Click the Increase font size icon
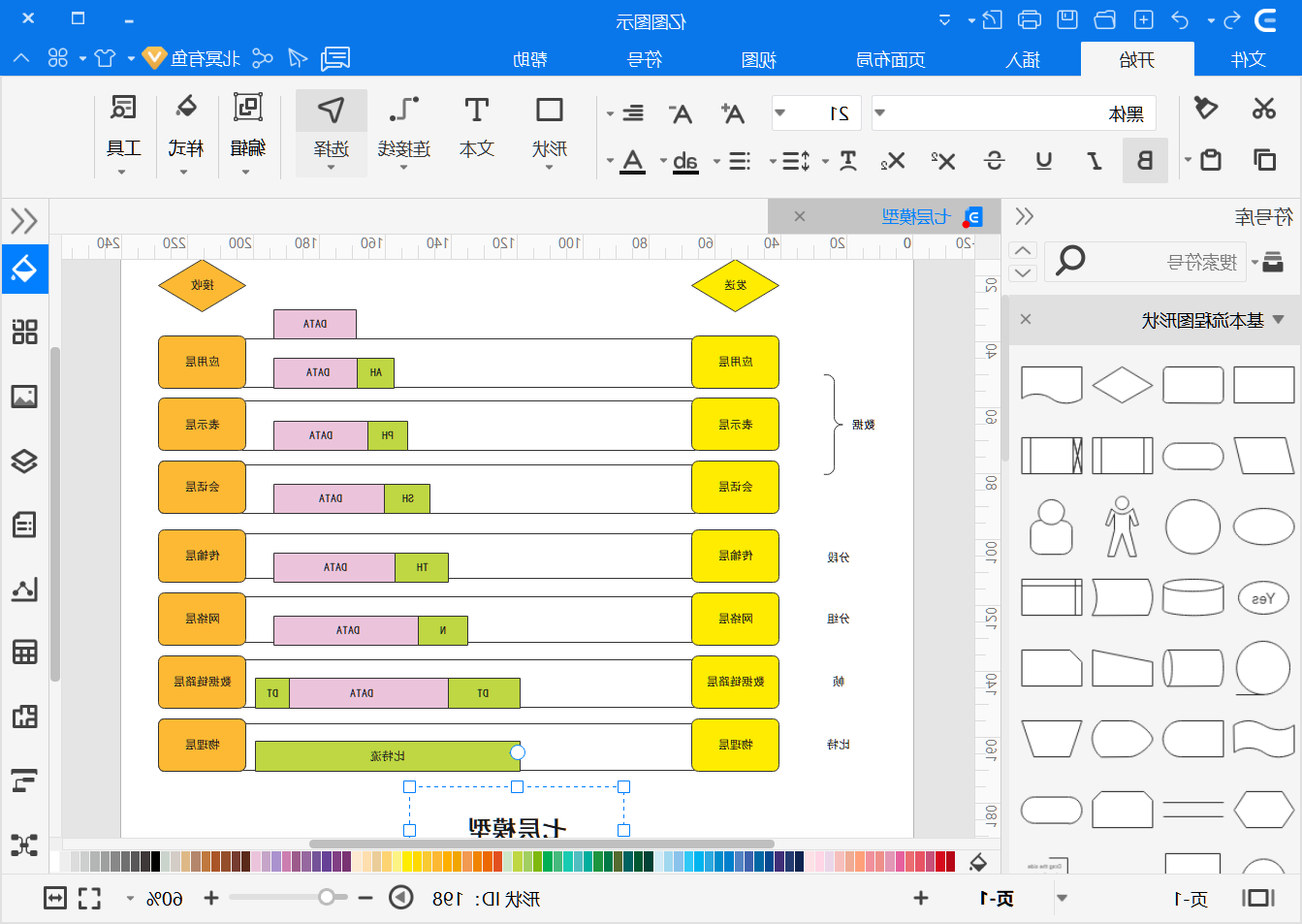Screen dimensions: 1302x924 pyautogui.click(x=733, y=113)
